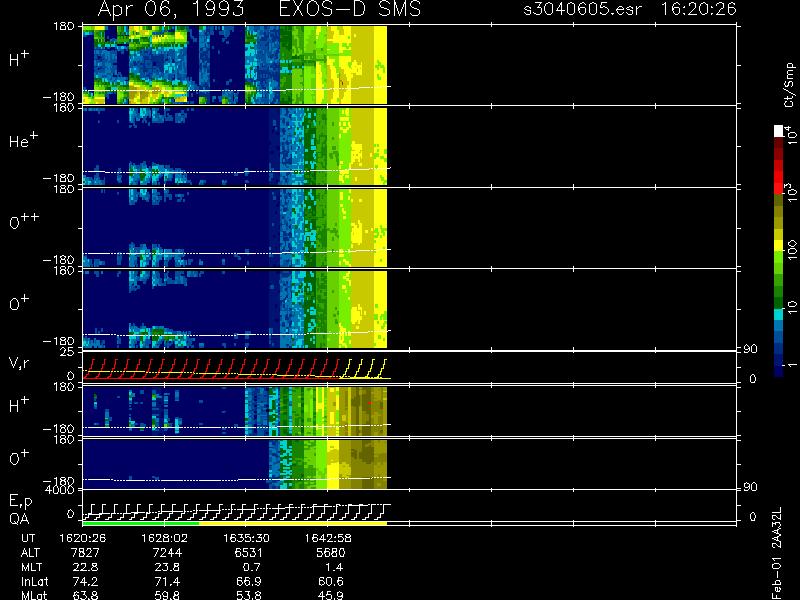800x600 pixels.
Task: Click the ALT value '7827'
Action: (x=85, y=553)
